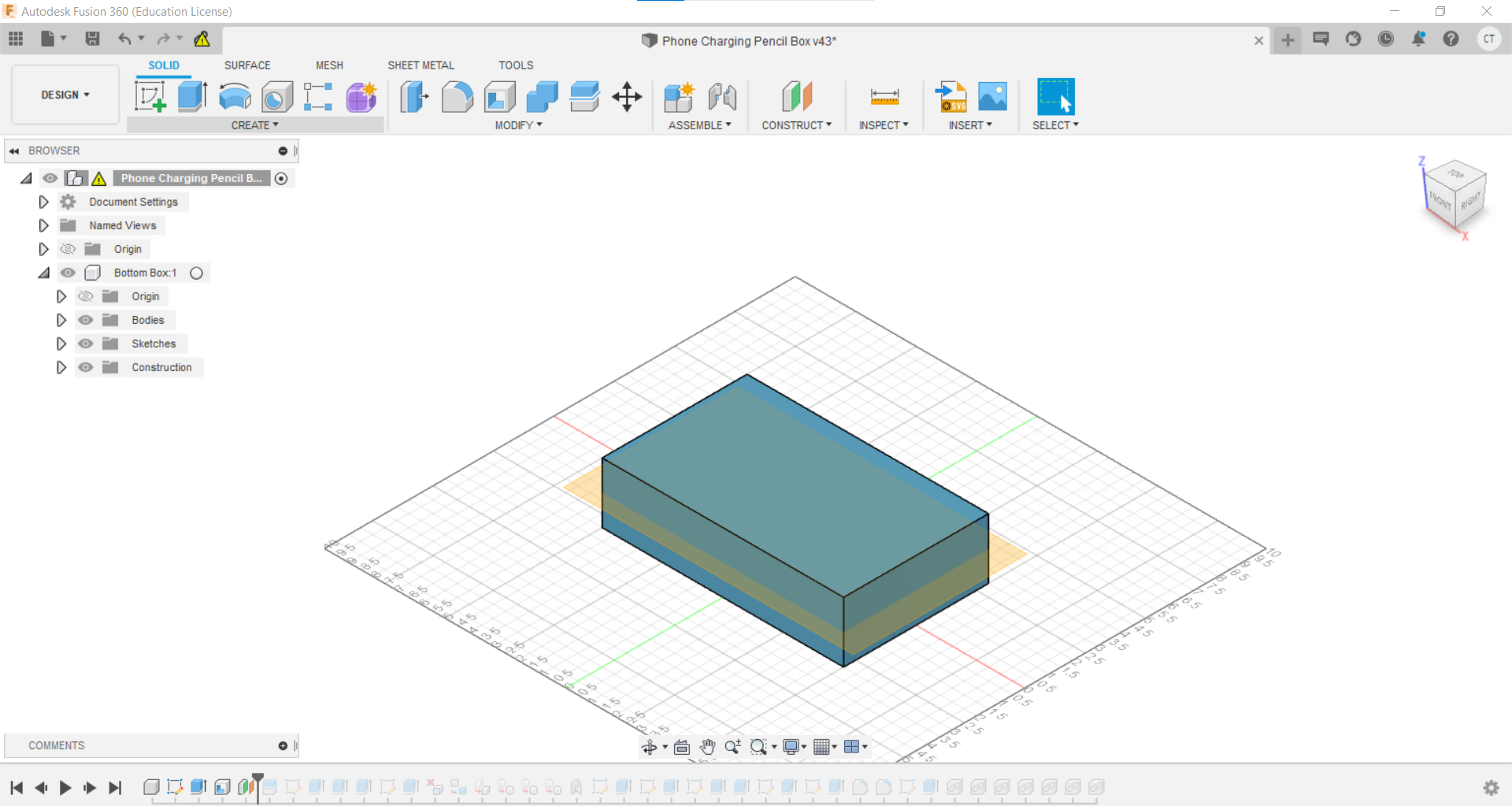Click the Insert Canvas image icon
This screenshot has height=806, width=1512.
992,97
